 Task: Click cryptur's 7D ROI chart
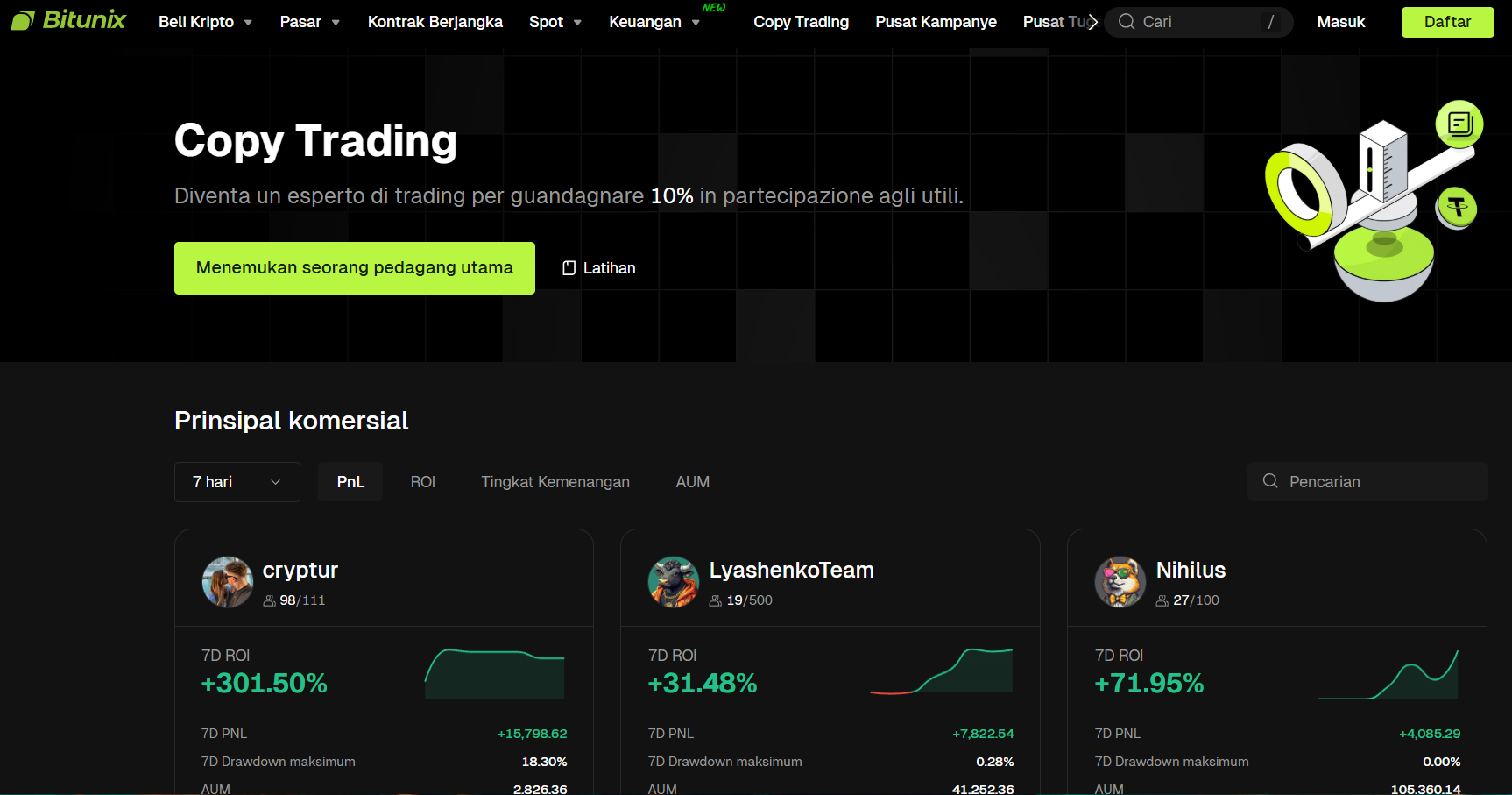point(495,673)
